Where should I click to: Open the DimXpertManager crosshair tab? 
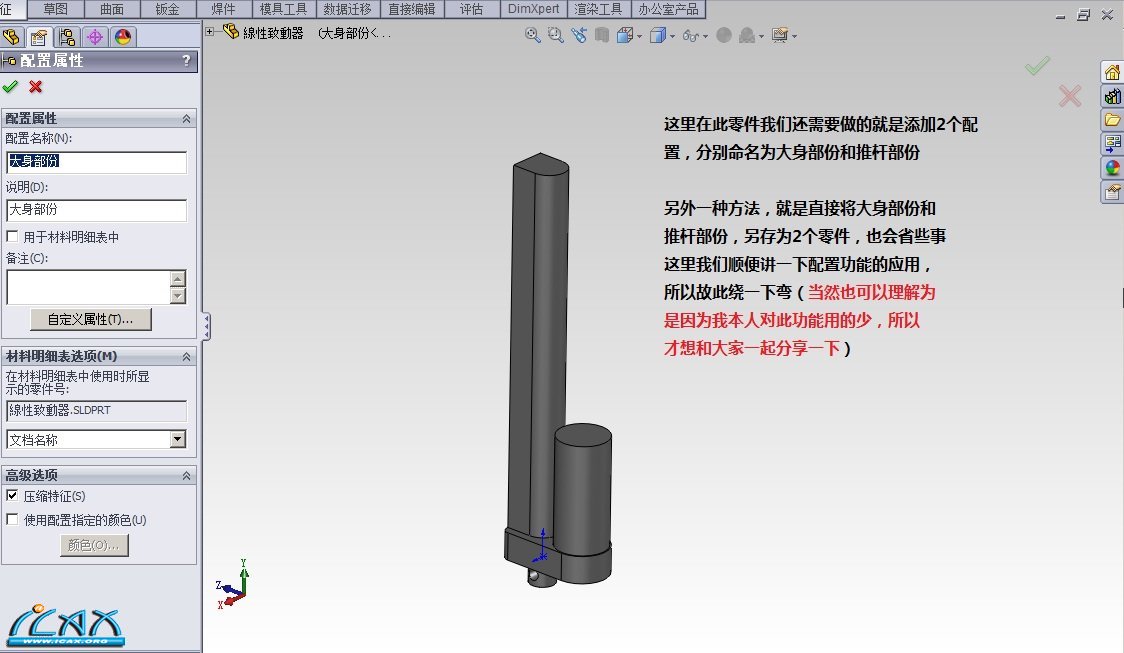[95, 37]
